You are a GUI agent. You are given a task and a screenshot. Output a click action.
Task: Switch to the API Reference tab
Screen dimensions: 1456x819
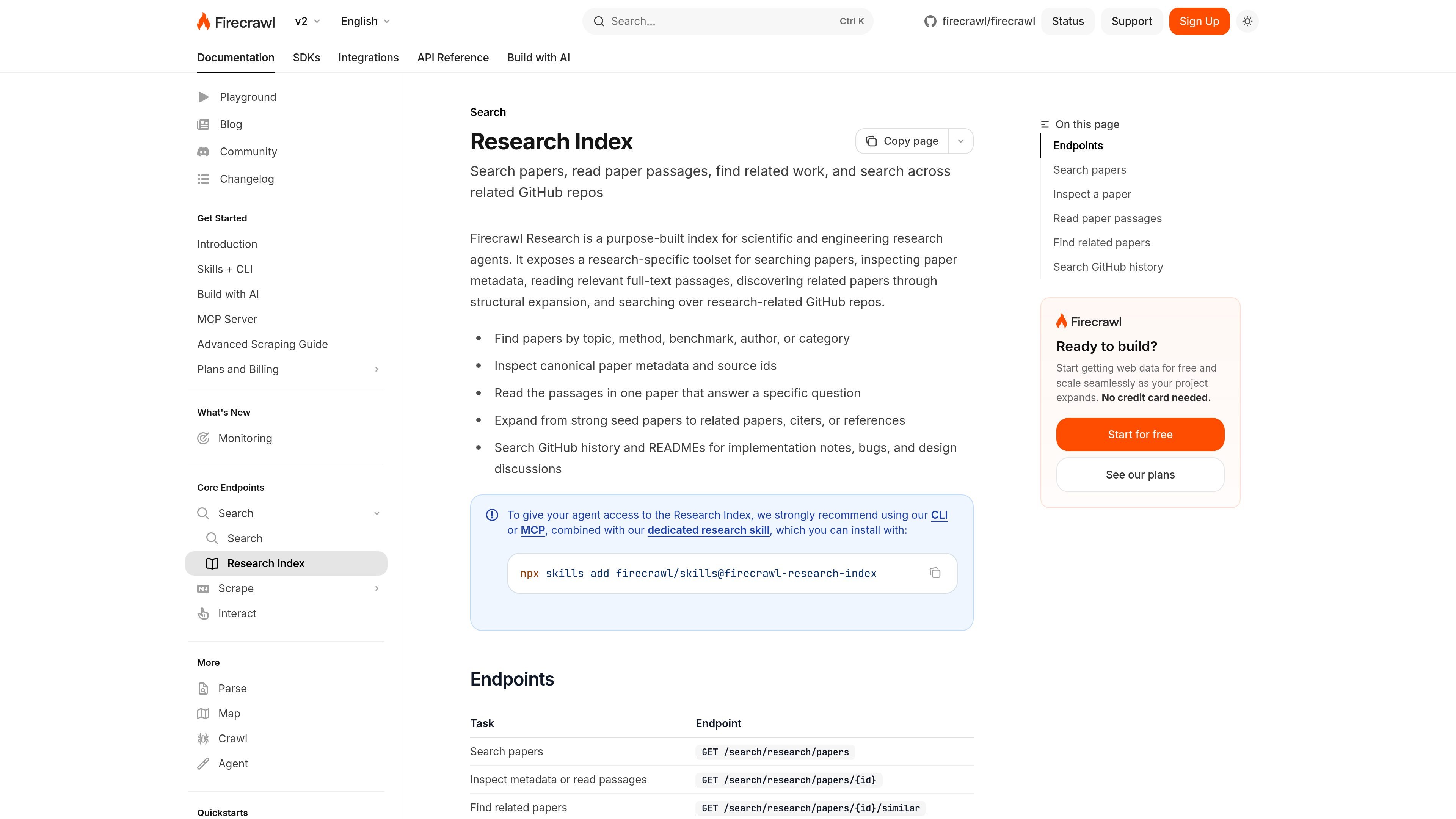453,58
